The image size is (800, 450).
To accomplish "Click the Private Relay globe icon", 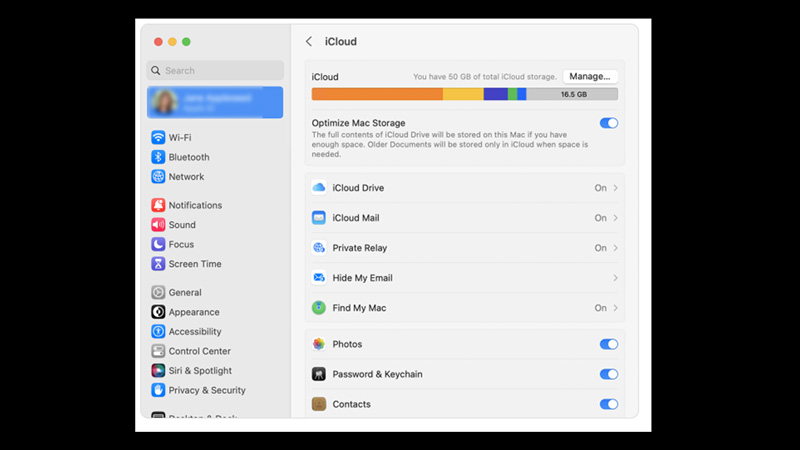I will click(x=319, y=248).
